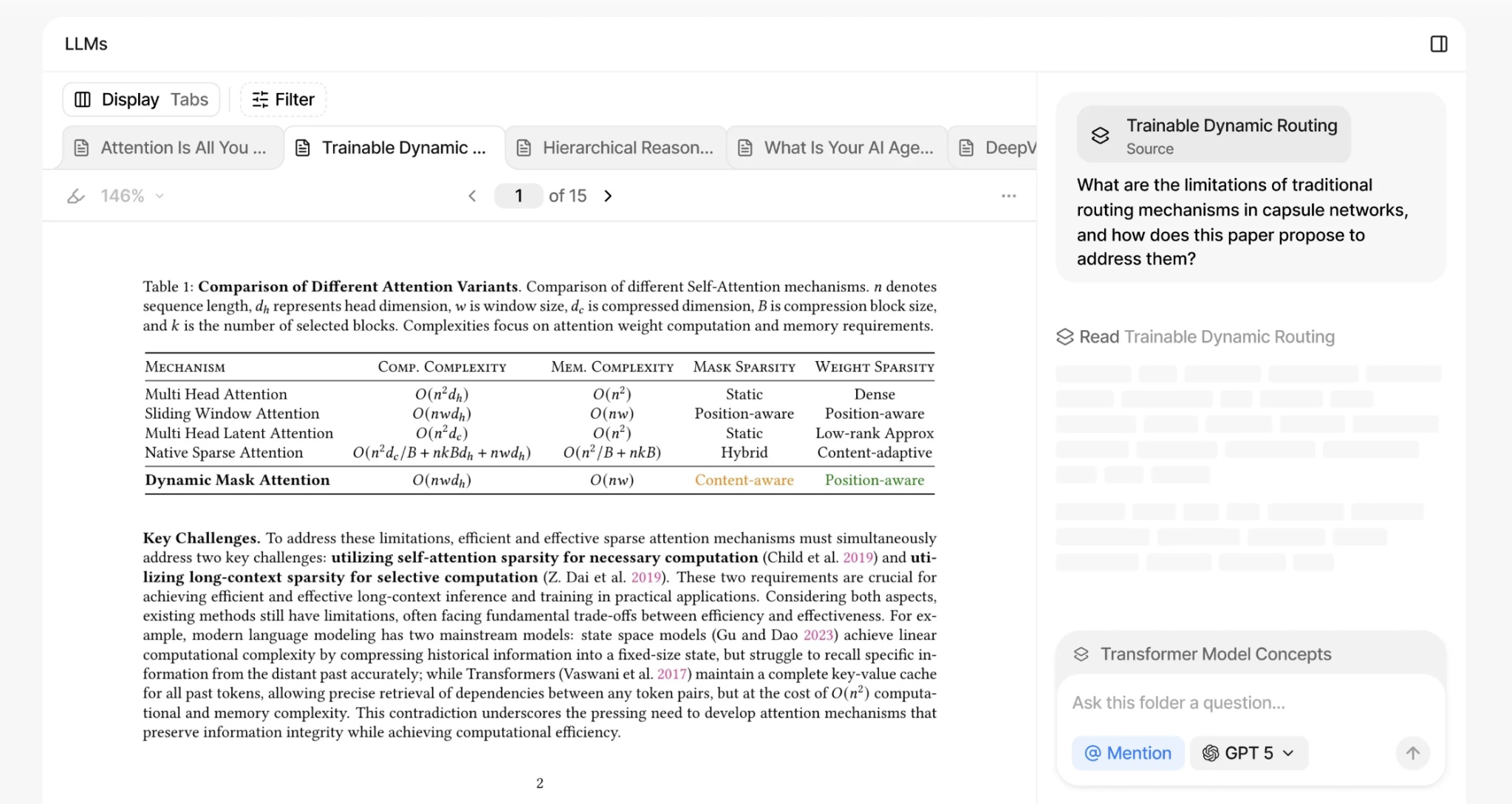This screenshot has height=804, width=1512.
Task: Open the GPT 5 model selector
Action: tap(1248, 752)
